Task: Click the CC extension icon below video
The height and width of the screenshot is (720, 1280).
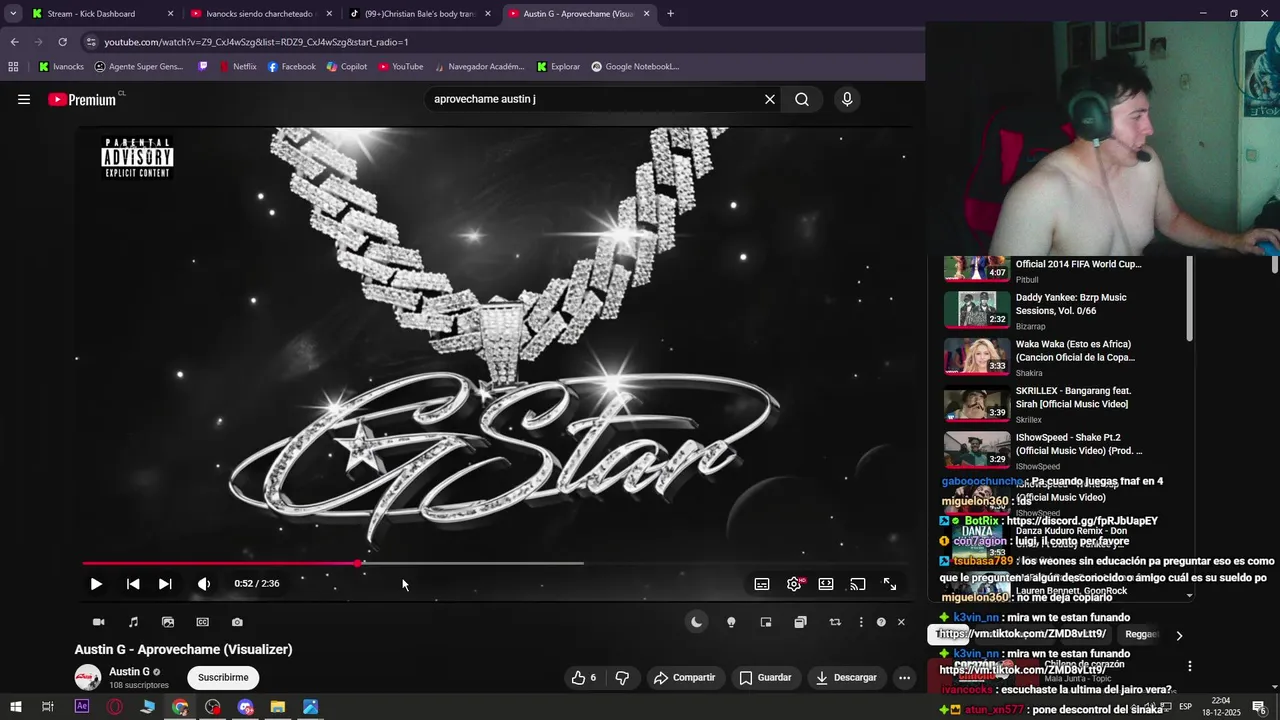Action: 203,622
